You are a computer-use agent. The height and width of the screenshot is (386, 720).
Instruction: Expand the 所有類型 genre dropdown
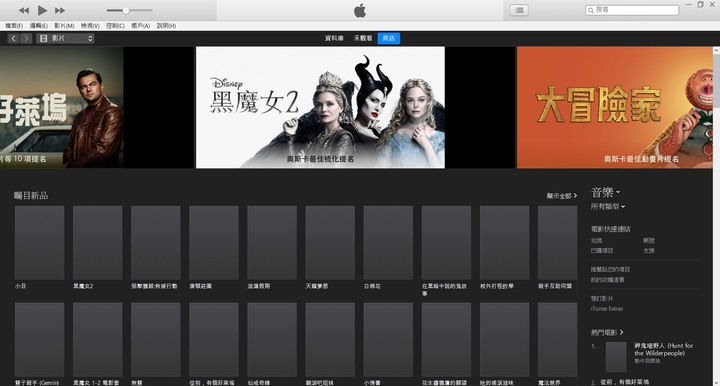(x=608, y=207)
